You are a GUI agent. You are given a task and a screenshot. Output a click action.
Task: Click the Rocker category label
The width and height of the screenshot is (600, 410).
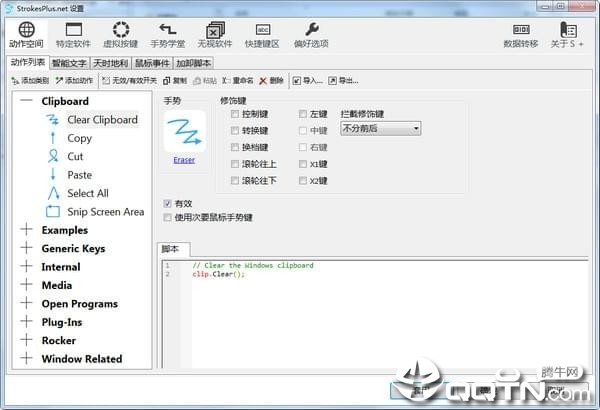59,340
